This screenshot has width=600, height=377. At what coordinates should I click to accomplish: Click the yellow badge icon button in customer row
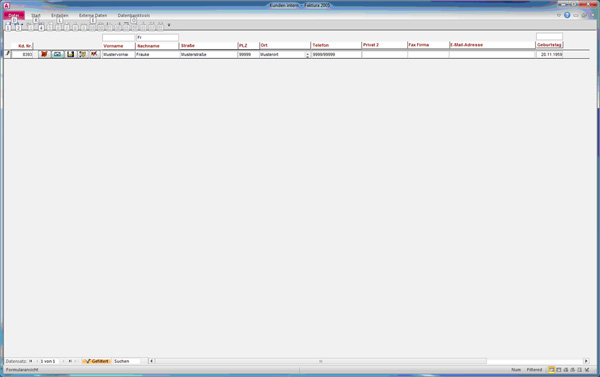click(82, 54)
